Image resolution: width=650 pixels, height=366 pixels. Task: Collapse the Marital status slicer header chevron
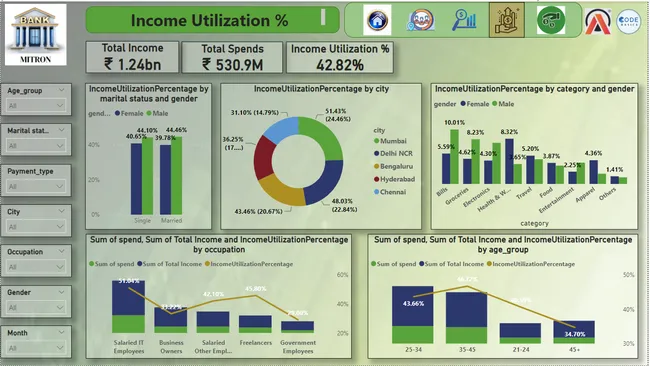click(61, 130)
